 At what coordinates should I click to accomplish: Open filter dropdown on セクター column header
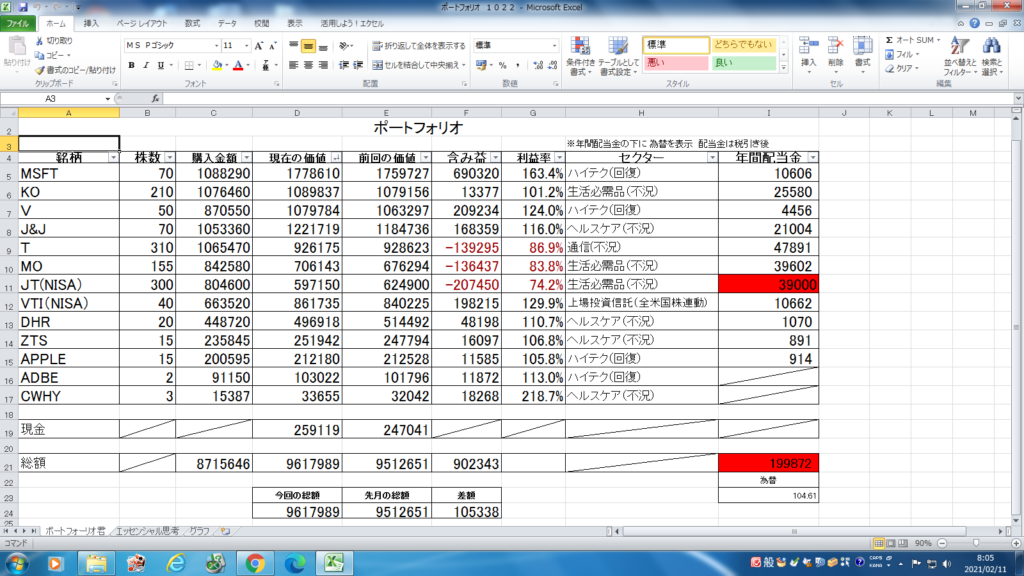(712, 158)
